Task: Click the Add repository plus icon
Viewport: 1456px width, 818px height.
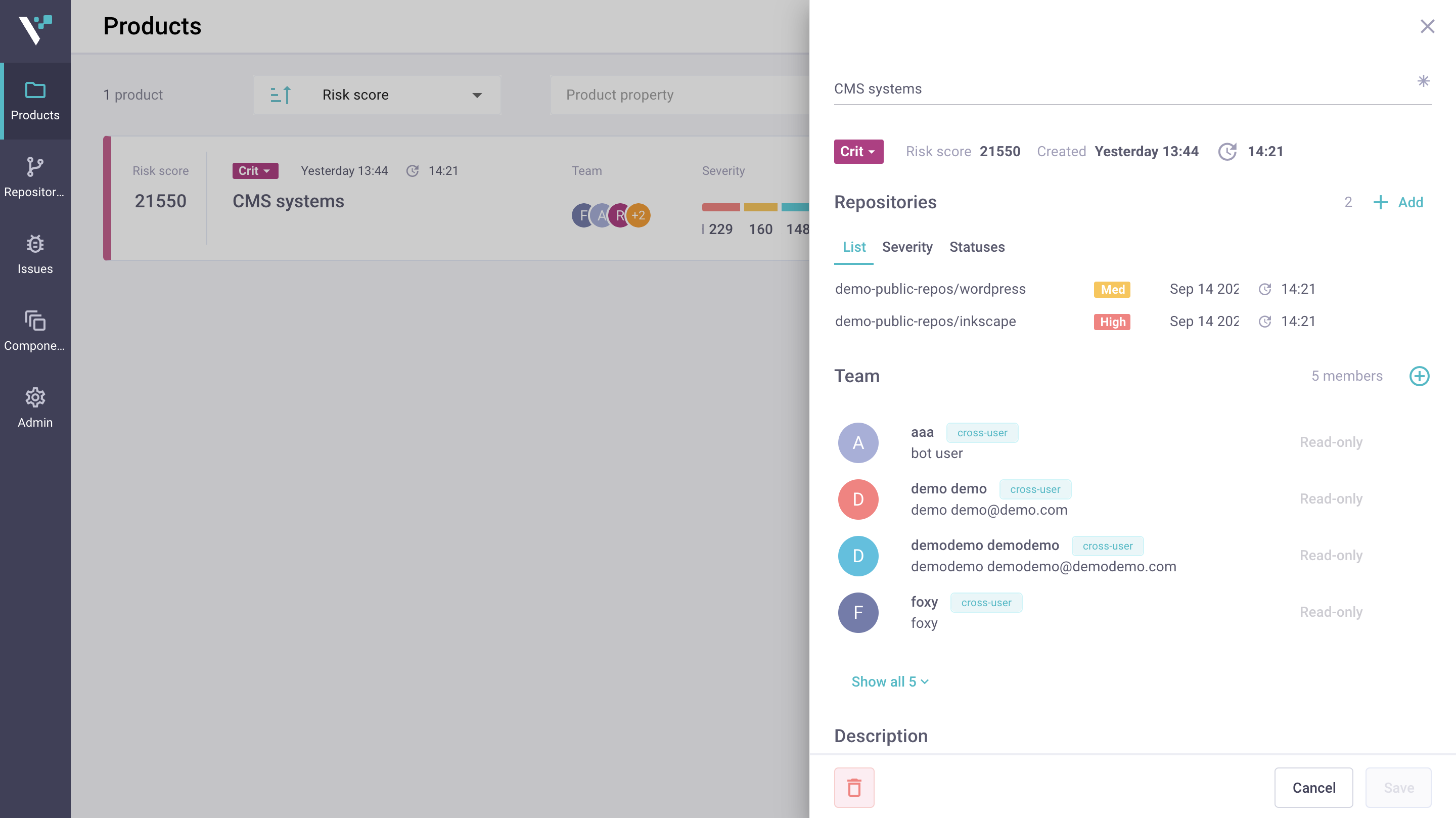Action: 1381,202
